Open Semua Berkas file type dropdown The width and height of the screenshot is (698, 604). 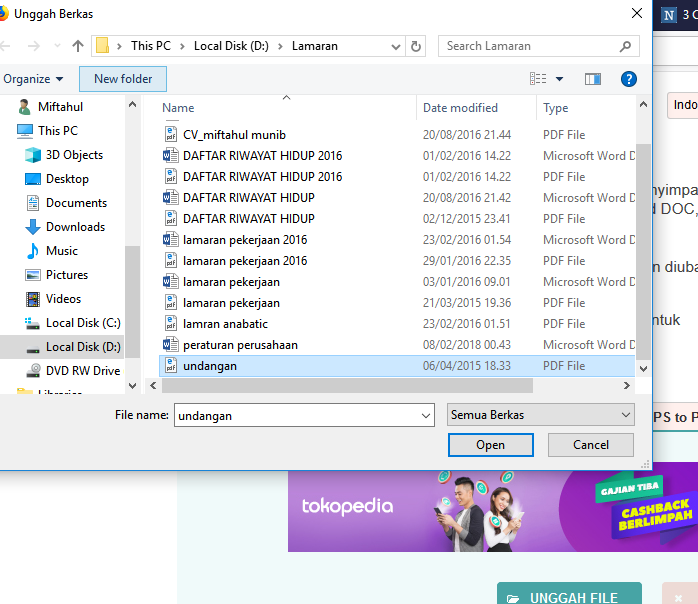coord(540,415)
